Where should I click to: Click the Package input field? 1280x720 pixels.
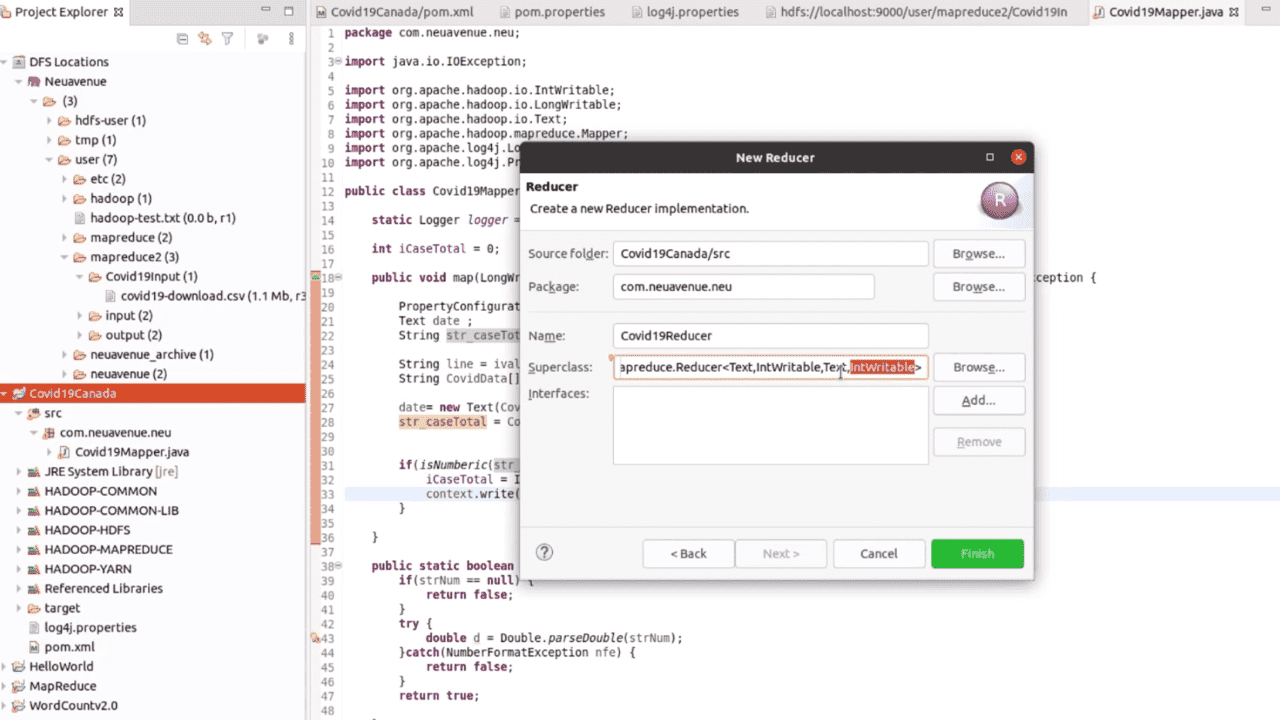[x=743, y=287]
